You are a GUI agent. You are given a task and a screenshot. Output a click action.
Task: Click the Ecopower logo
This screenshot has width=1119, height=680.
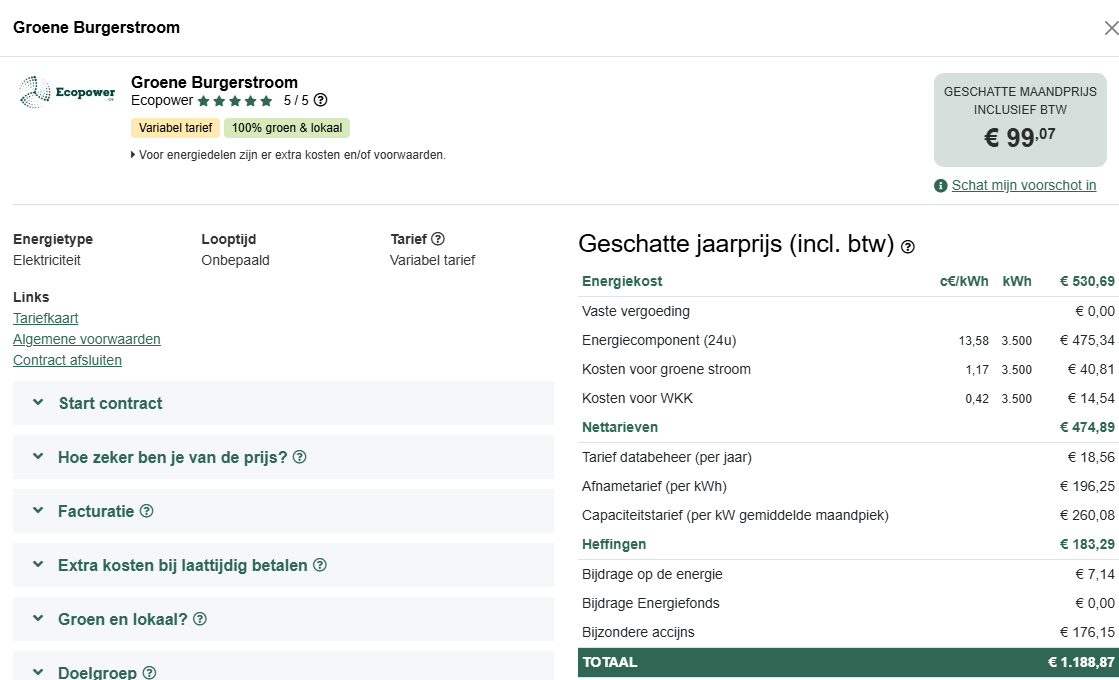click(x=67, y=93)
